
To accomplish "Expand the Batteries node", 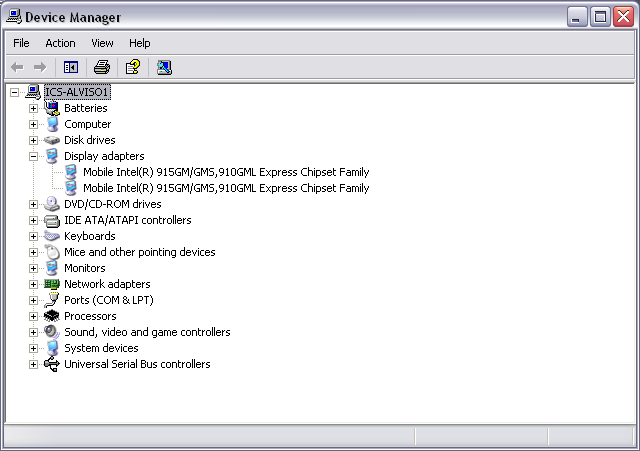I will coord(33,108).
